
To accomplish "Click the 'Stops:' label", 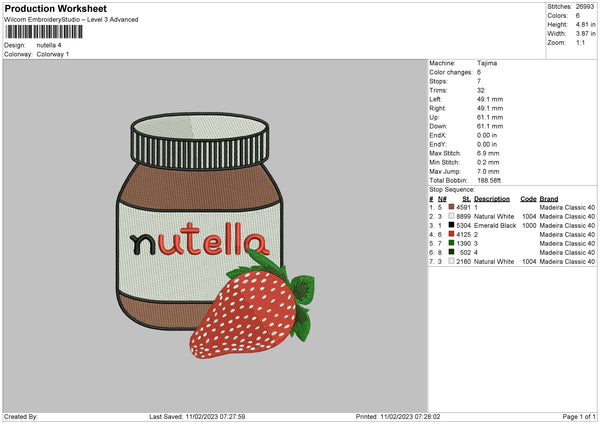I will [x=438, y=81].
